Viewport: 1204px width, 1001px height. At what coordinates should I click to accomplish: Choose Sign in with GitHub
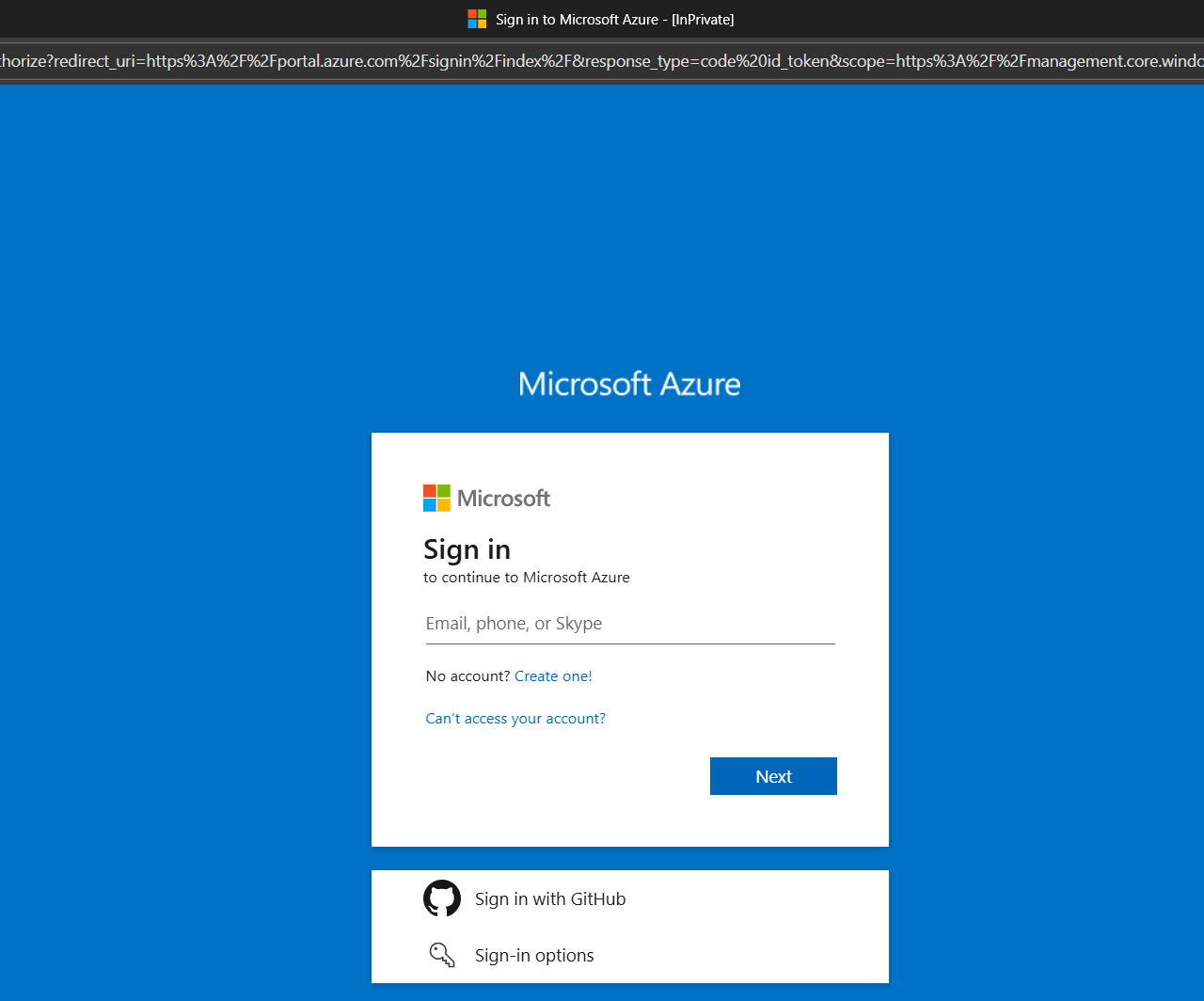(630, 898)
